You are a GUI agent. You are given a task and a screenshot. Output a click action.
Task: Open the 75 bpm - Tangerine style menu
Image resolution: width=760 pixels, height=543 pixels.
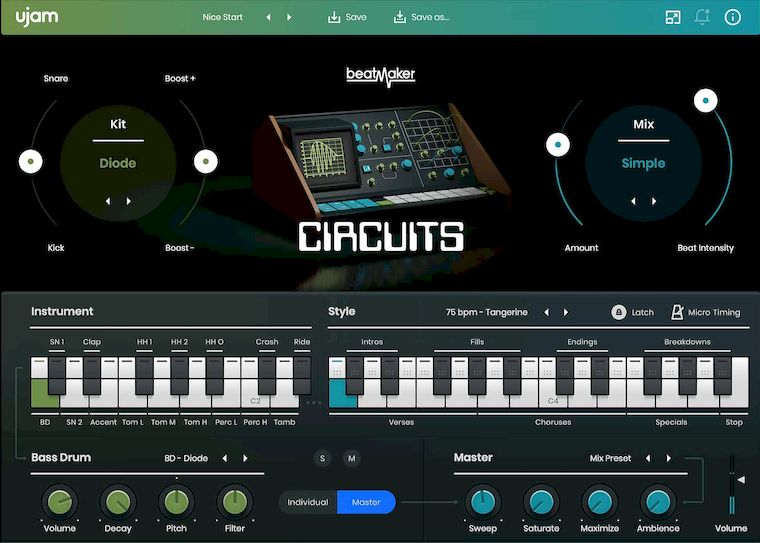[x=487, y=312]
